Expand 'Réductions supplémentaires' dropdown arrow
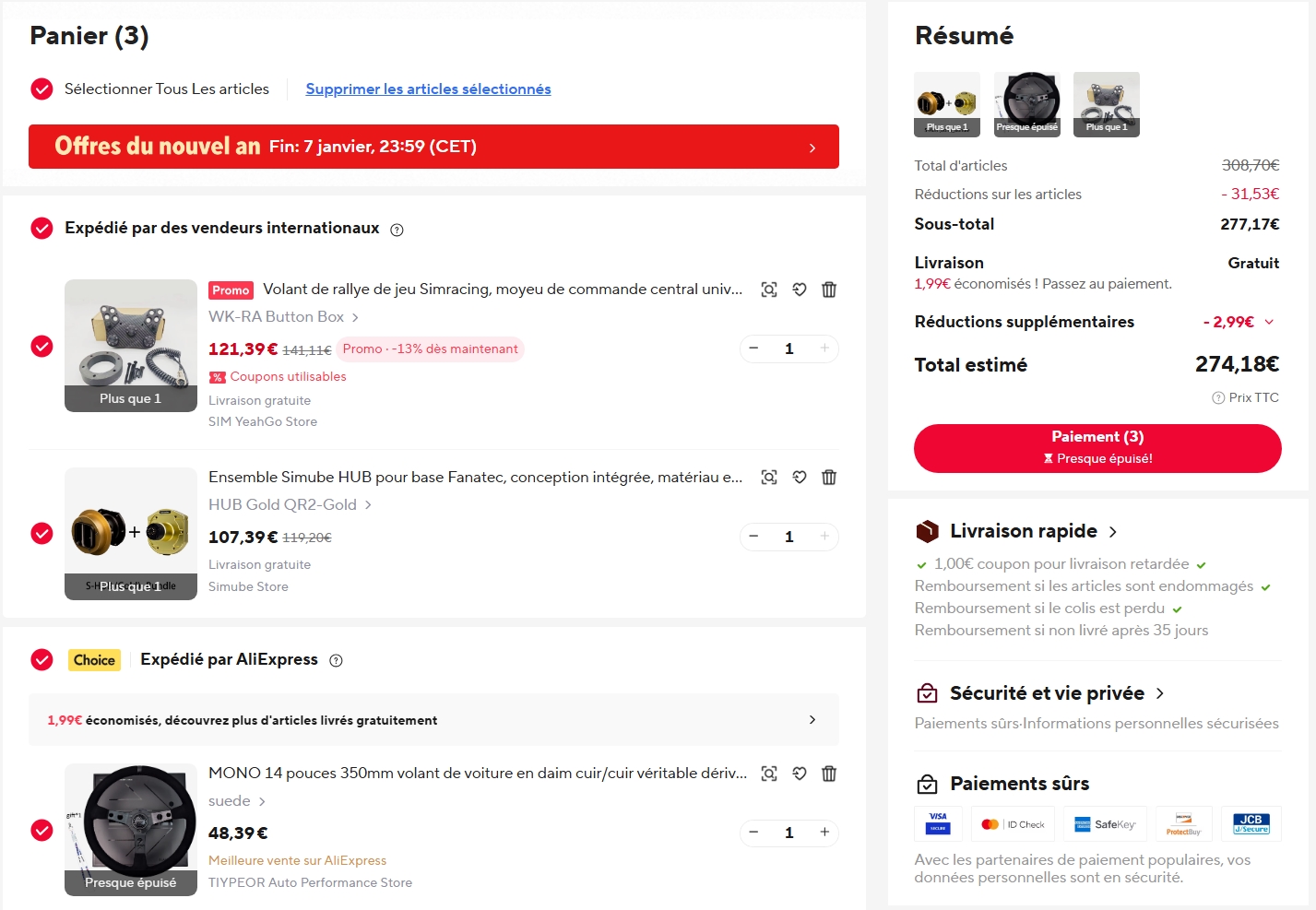Screen dimensions: 1316x910 [x=1269, y=322]
